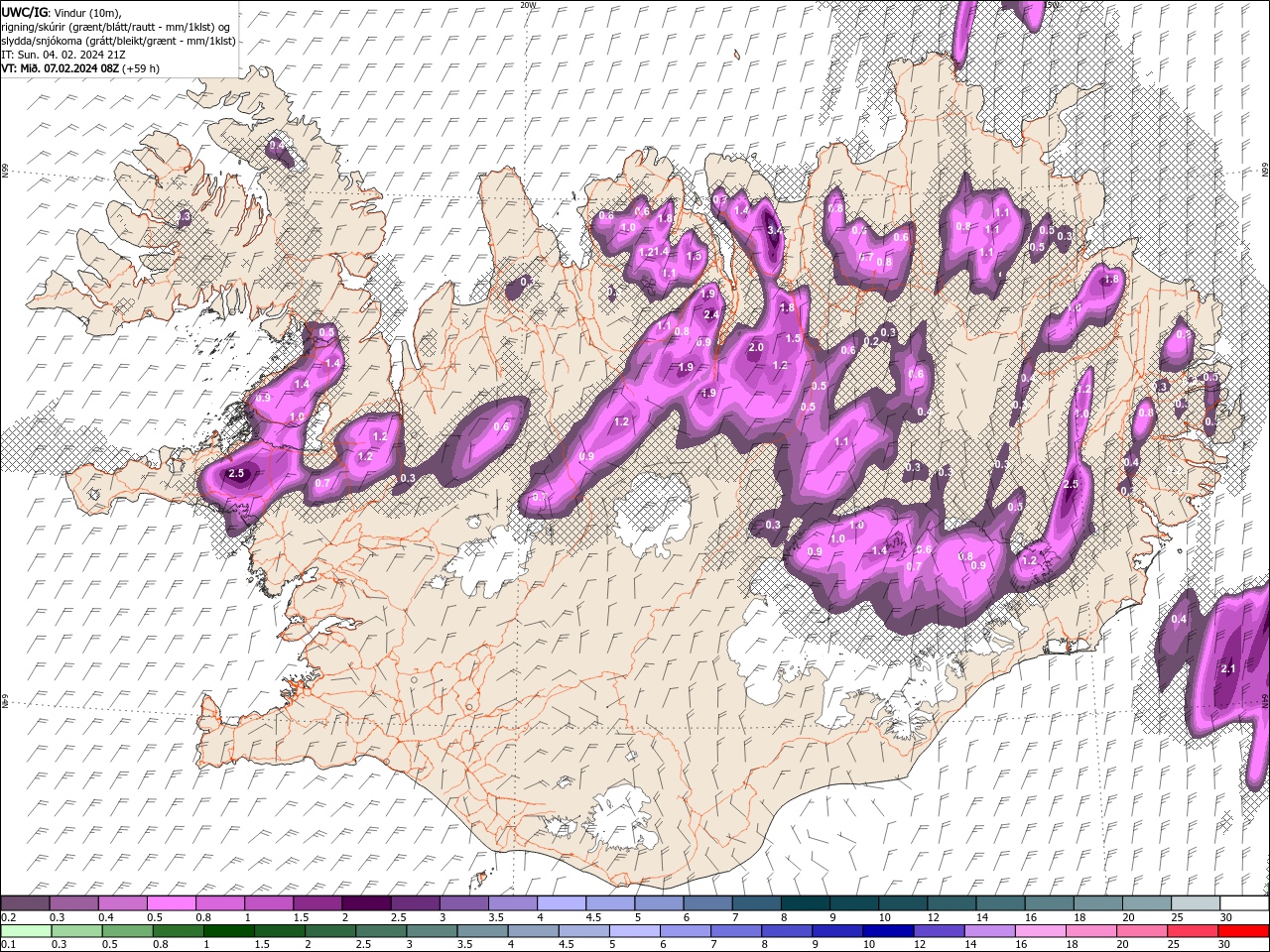Click the 'slydda/snjókoma' legend description line
The image size is (1270, 952).
point(119,41)
